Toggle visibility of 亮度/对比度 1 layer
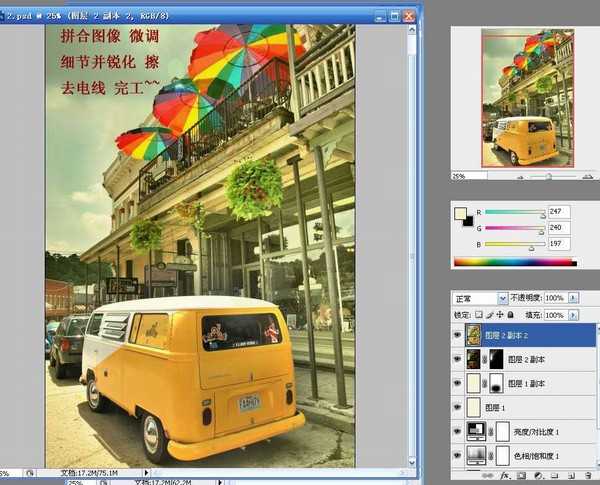This screenshot has height=485, width=600. coord(458,431)
